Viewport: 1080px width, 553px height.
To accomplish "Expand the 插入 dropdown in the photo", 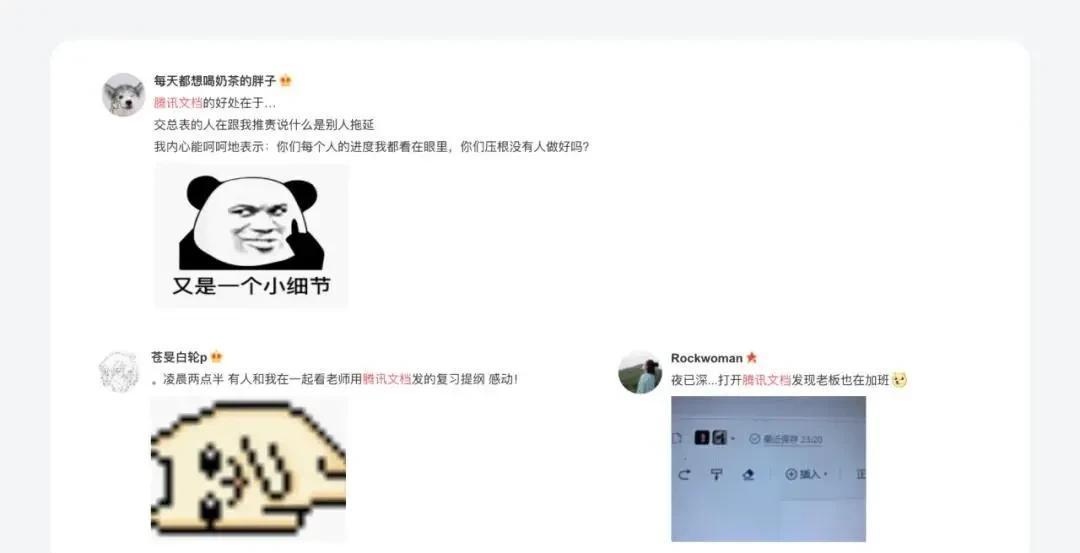I will (807, 474).
